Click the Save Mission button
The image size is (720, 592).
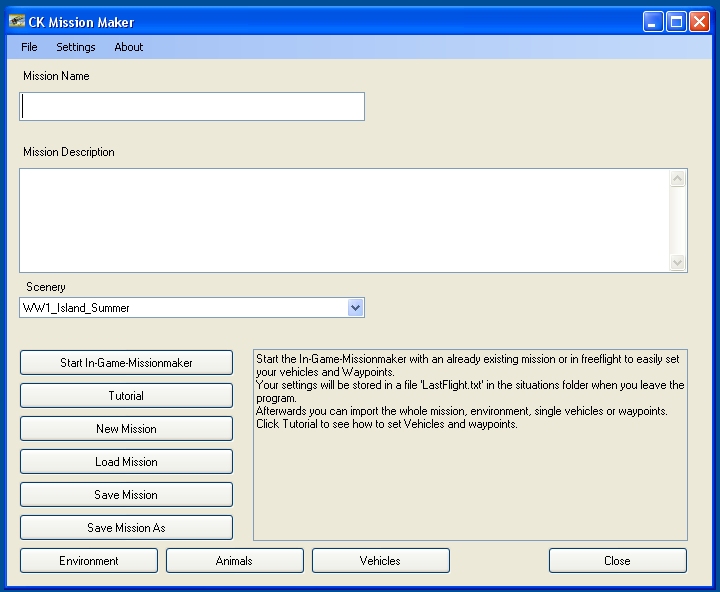point(126,495)
